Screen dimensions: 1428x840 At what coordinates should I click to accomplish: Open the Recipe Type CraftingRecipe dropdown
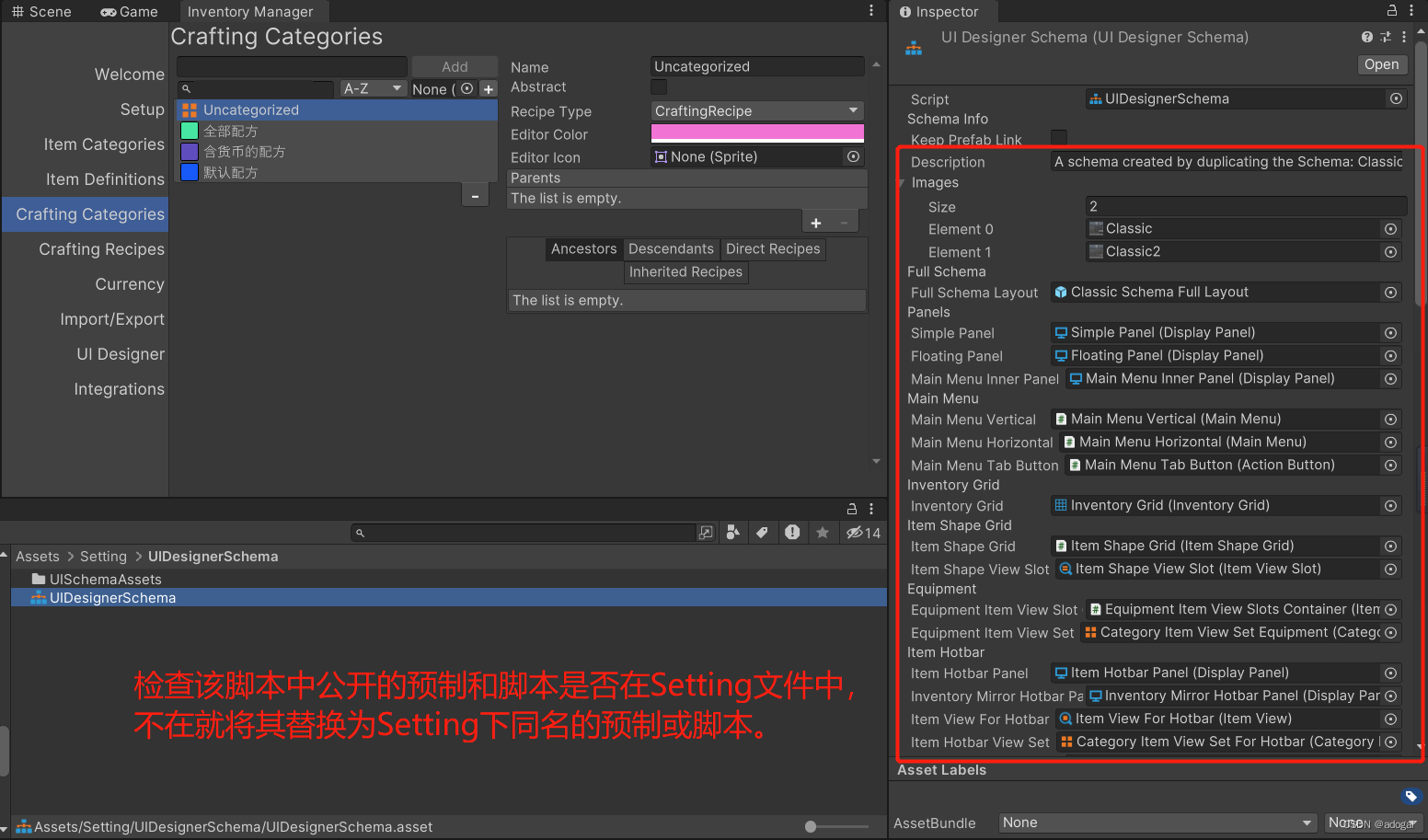pyautogui.click(x=756, y=110)
